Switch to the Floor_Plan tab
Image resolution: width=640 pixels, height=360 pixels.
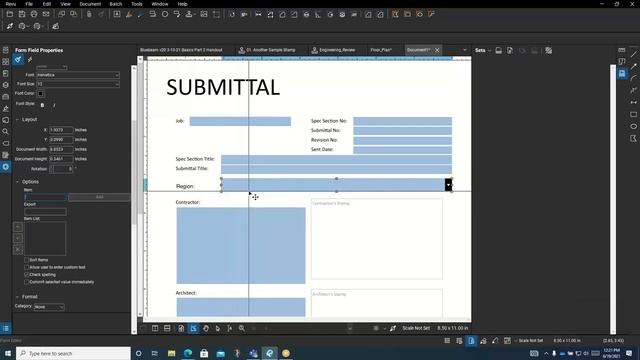381,50
